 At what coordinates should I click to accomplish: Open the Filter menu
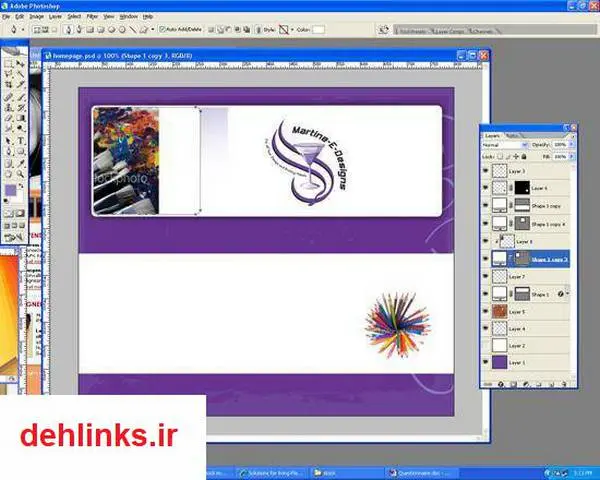click(x=92, y=16)
